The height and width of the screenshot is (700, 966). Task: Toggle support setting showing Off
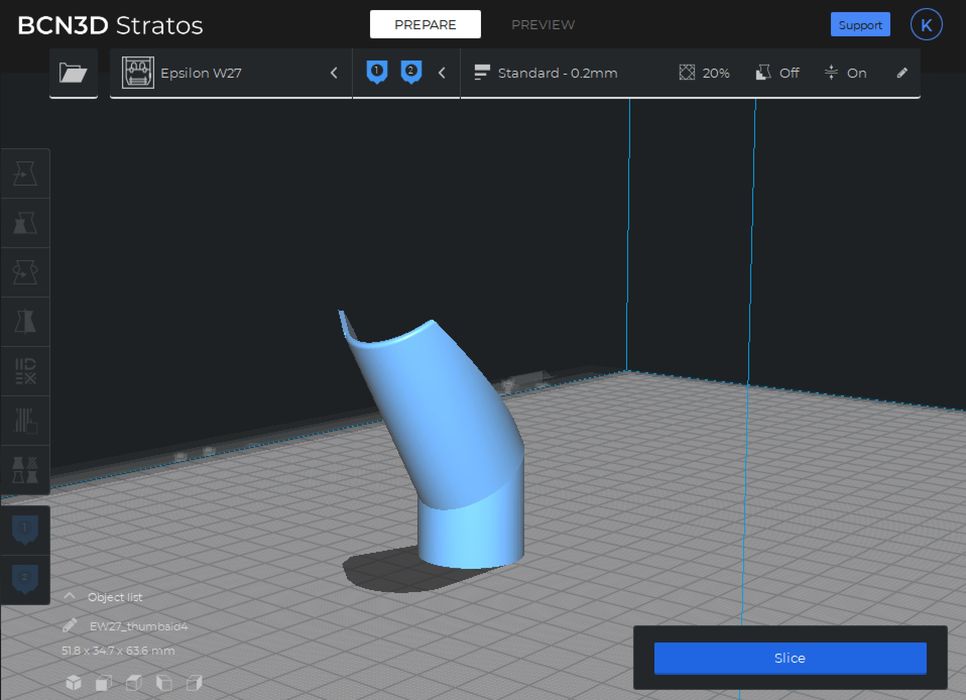(x=777, y=73)
